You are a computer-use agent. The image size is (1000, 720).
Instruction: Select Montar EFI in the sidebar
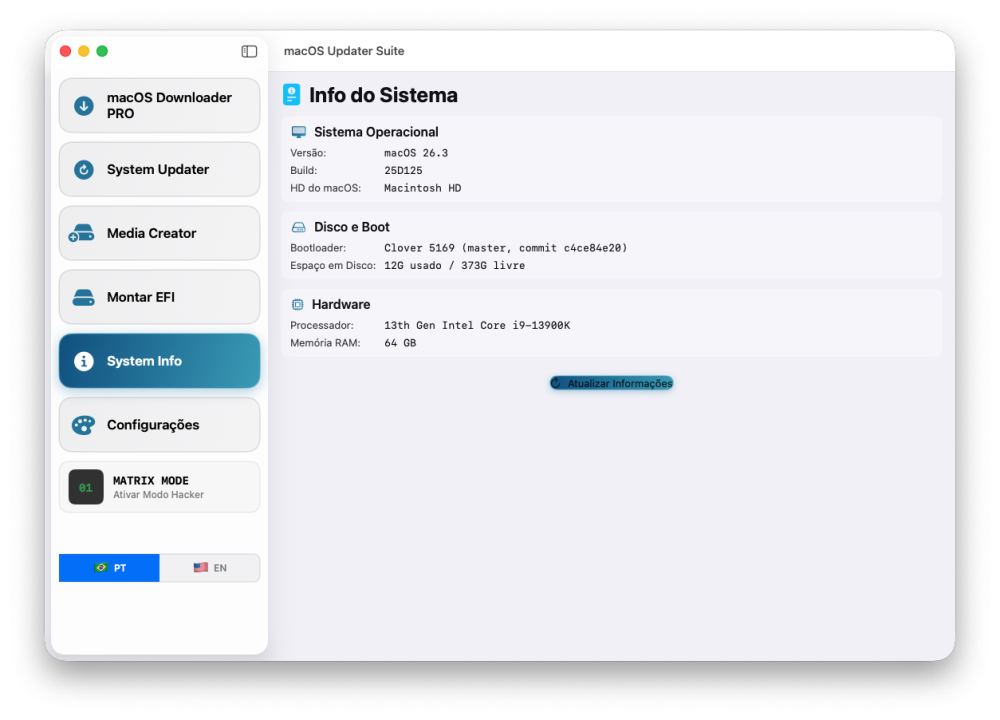coord(159,297)
